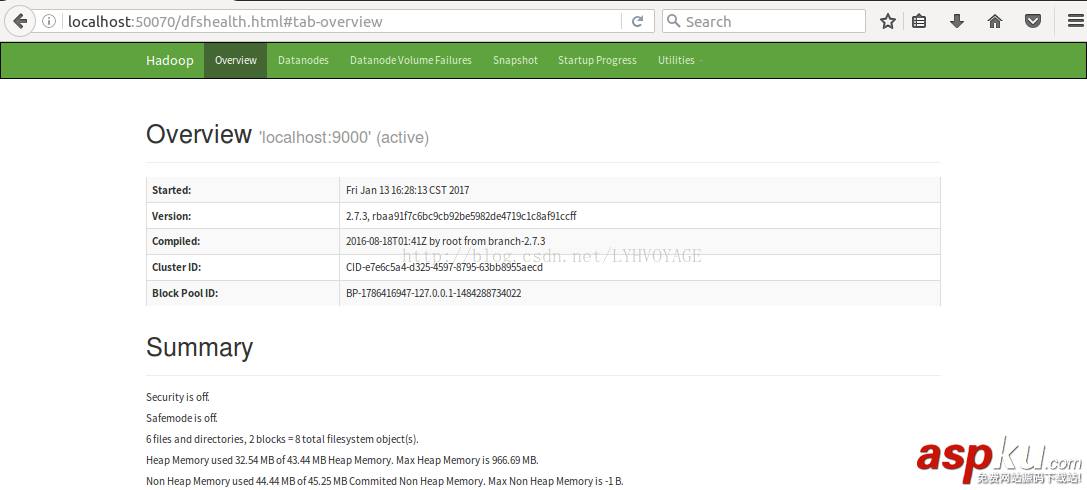Reload the page with the refresh icon
The width and height of the screenshot is (1087, 490).
tap(638, 21)
